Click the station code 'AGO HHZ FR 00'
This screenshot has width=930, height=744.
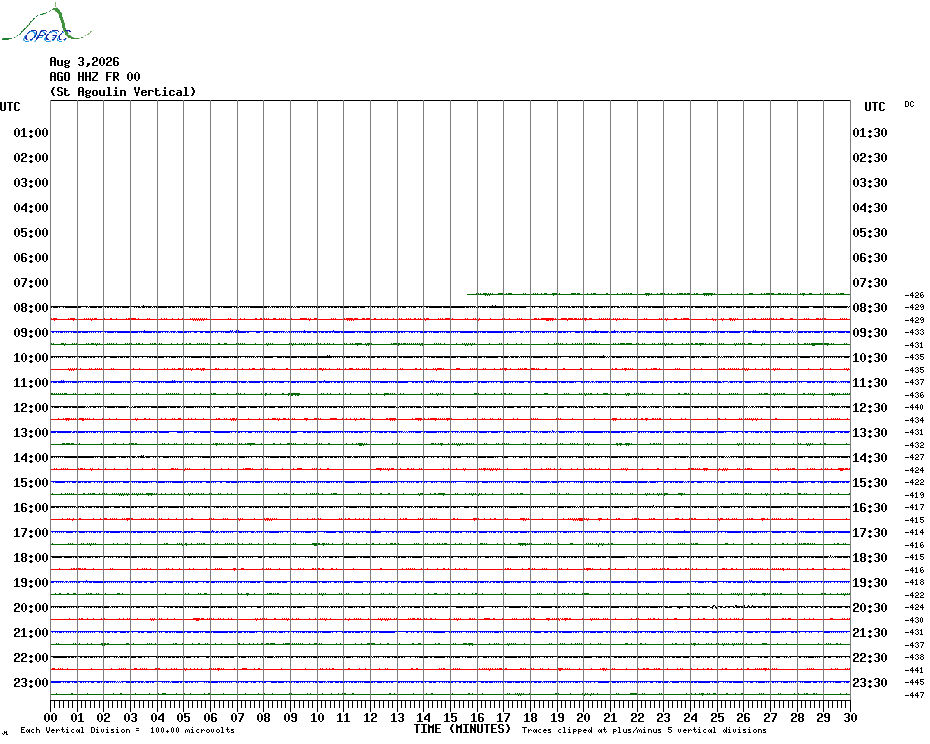(x=95, y=77)
